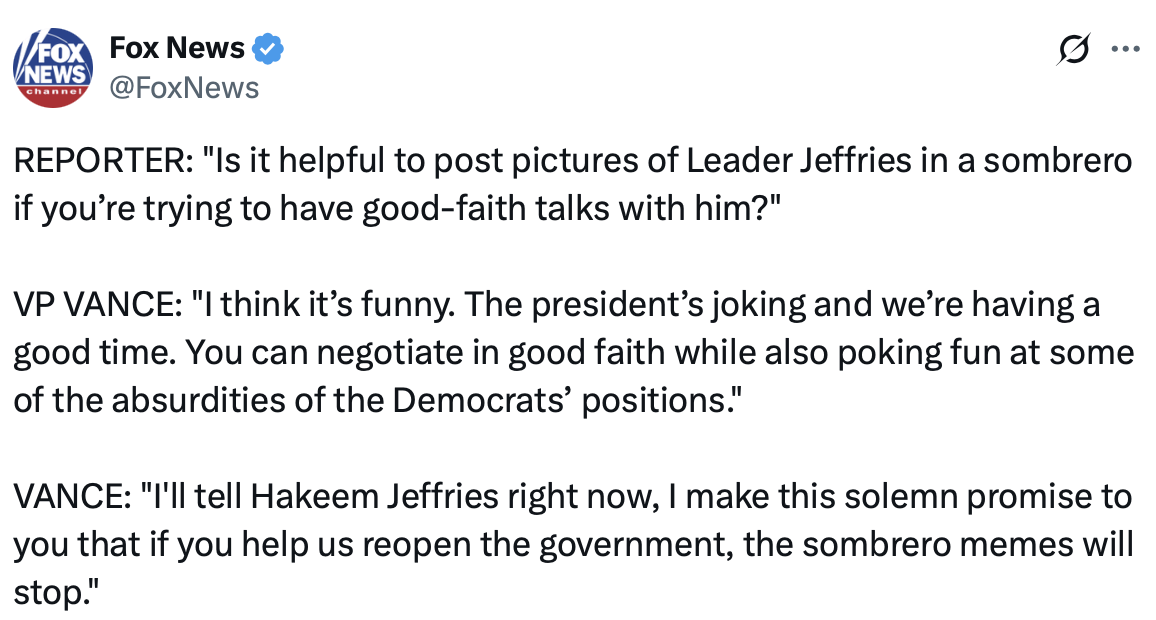Viewport: 1156px width, 620px height.
Task: Click the word "REPORTER:" in the tweet
Action: (92, 163)
